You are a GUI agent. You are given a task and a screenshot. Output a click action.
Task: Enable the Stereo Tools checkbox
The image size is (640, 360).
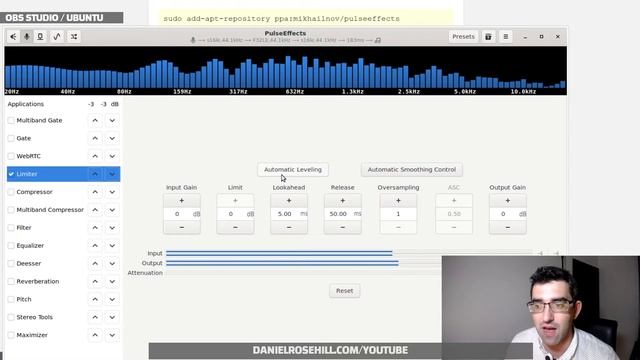click(11, 317)
